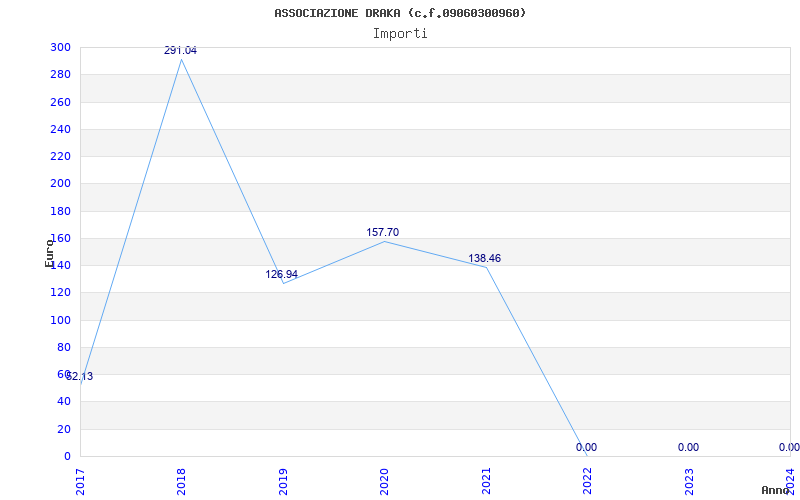Click the 220 y-axis tick
800x500 pixels.
pos(60,157)
